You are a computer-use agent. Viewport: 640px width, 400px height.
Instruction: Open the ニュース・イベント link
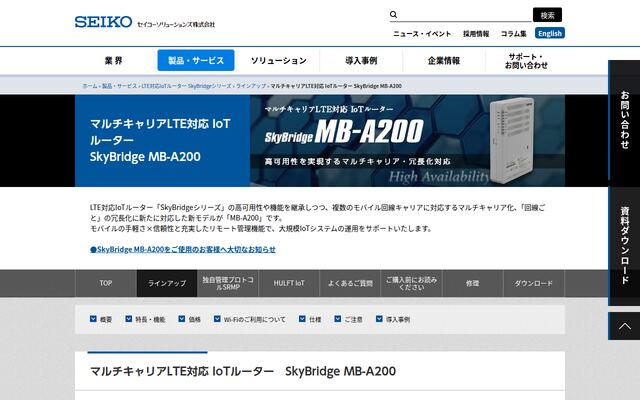click(x=422, y=34)
